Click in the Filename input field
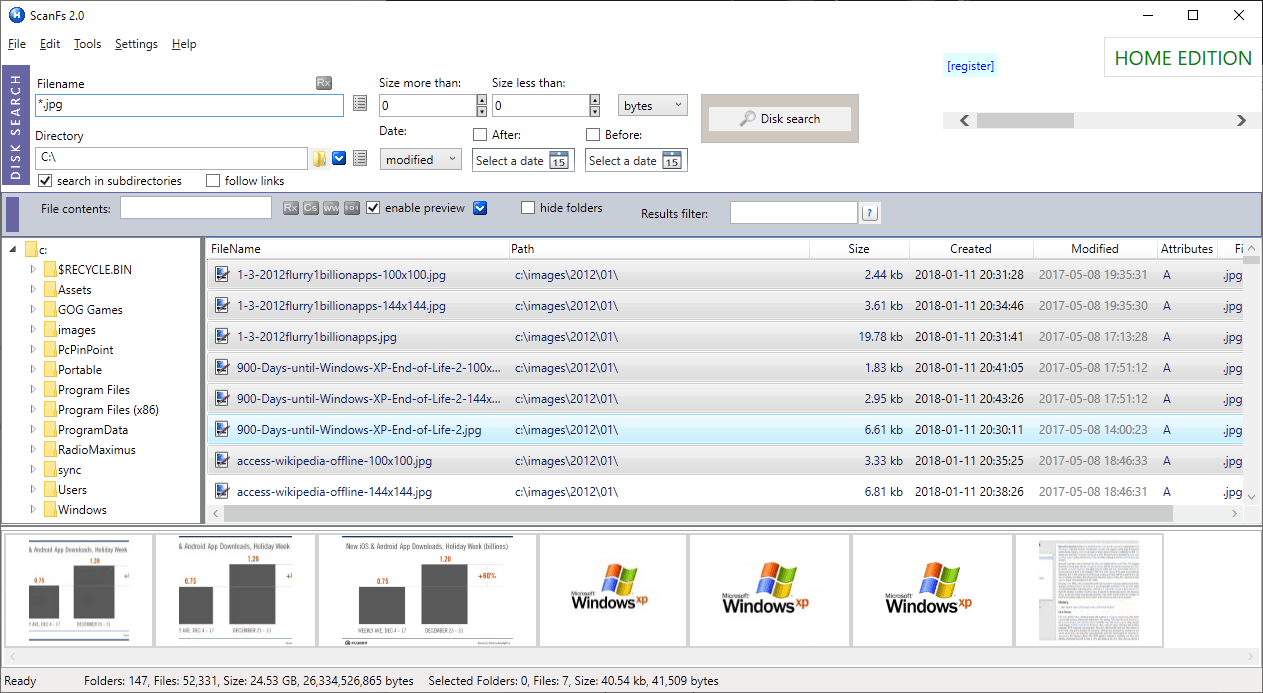Screen dimensions: 1263x693 pyautogui.click(x=189, y=104)
